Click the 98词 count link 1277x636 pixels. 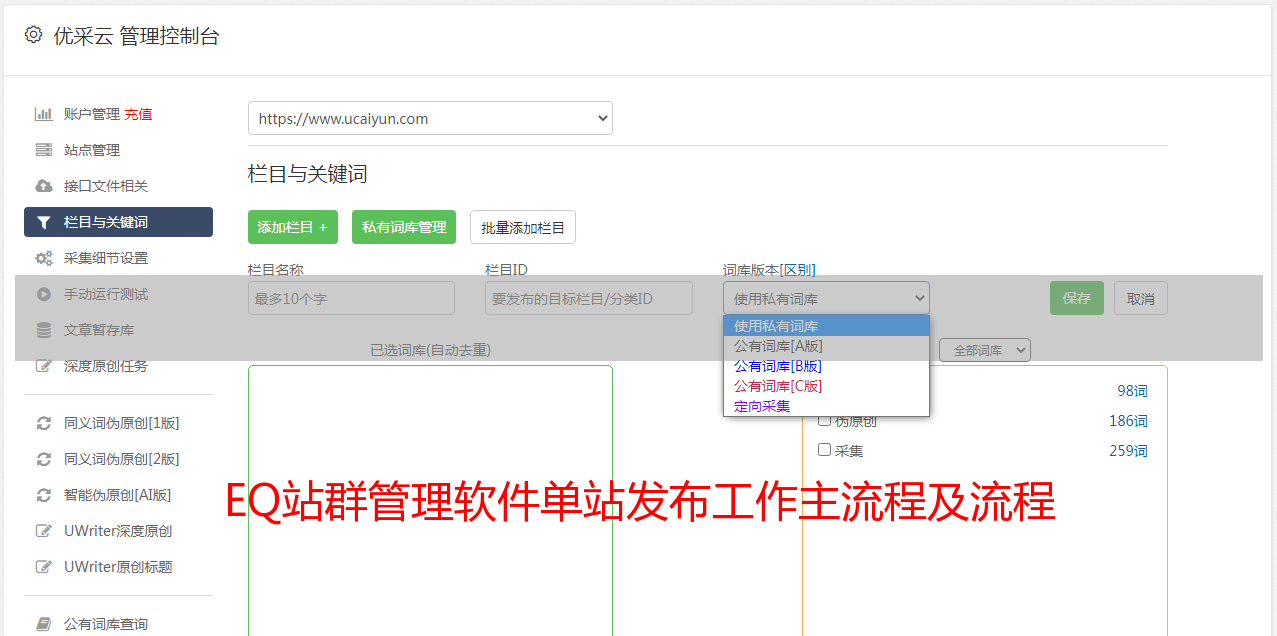1132,391
